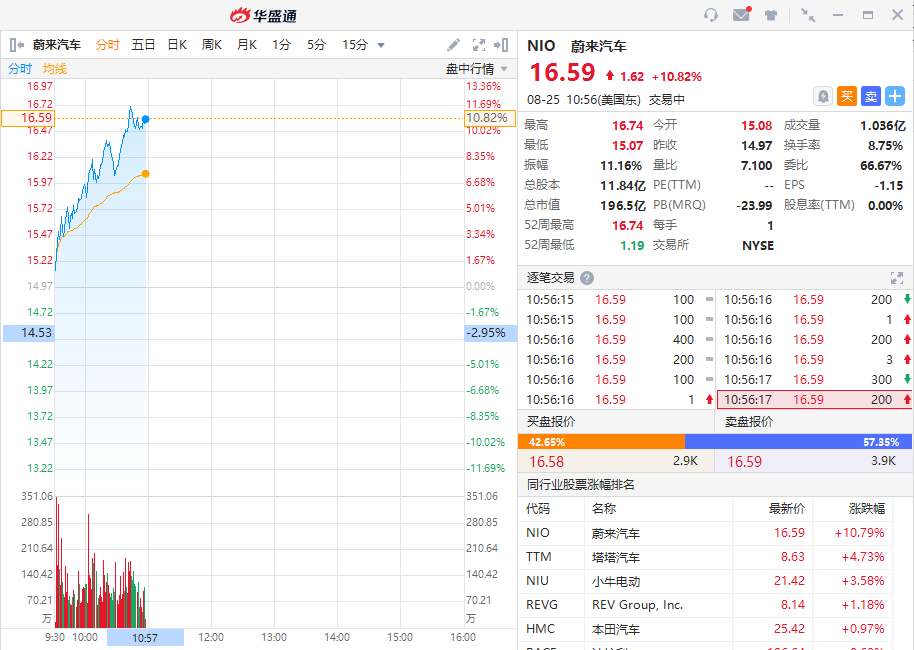Click the 10:57 time marker on axis
The height and width of the screenshot is (650, 914).
(x=145, y=638)
